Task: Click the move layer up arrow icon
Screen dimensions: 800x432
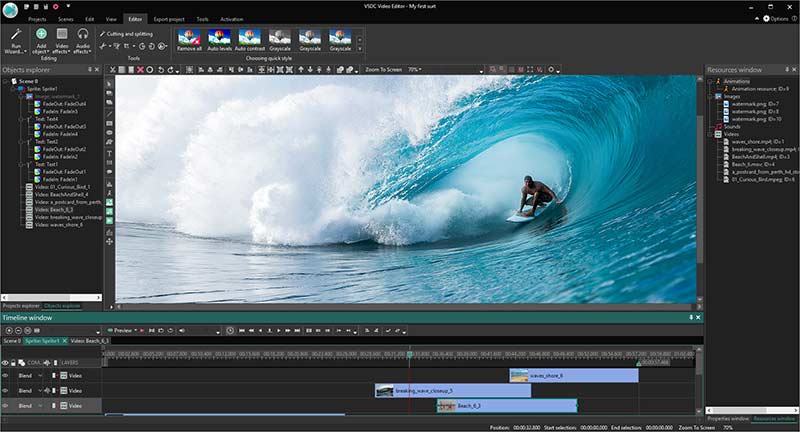Action: [301, 70]
